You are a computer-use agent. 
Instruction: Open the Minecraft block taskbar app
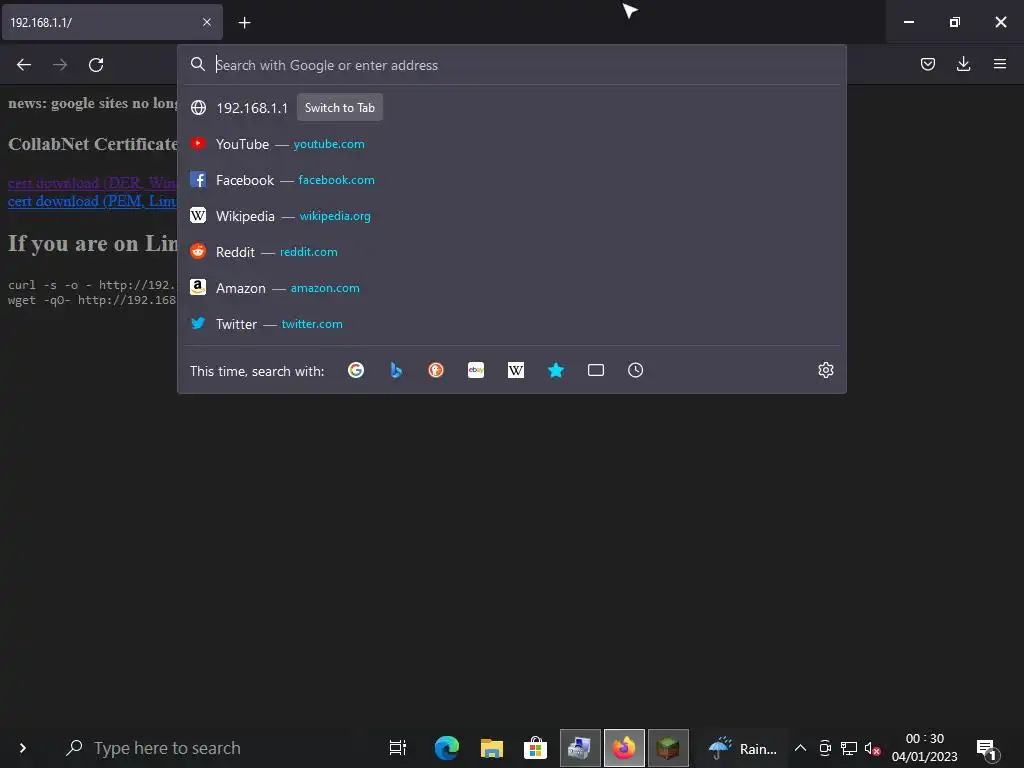(667, 748)
